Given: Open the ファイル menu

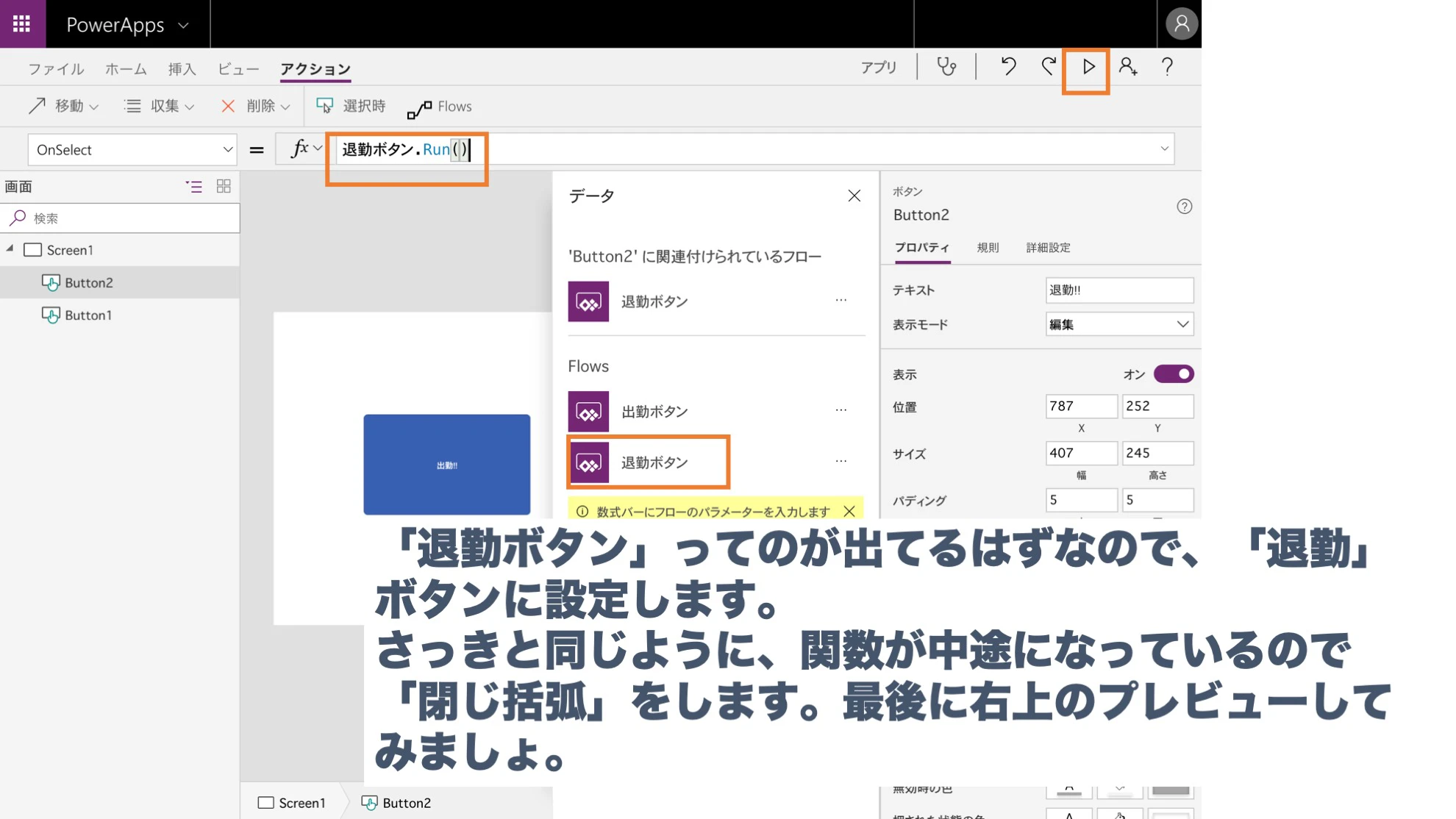Looking at the screenshot, I should [56, 69].
